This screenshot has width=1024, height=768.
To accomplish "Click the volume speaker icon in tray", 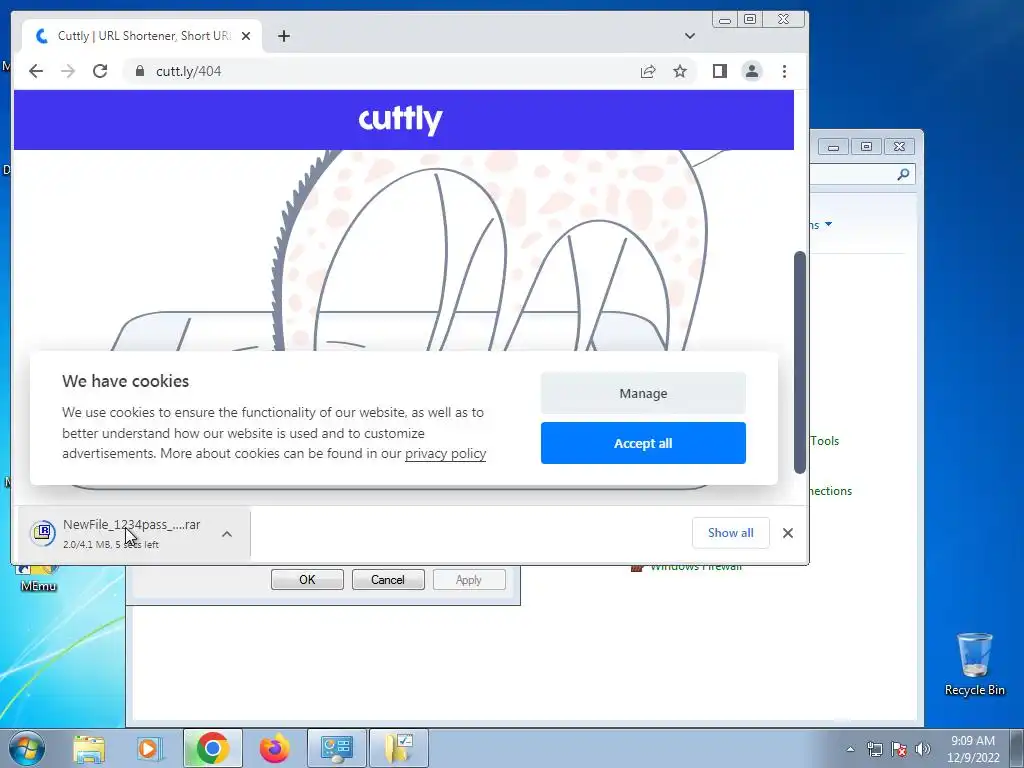I will pos(923,749).
